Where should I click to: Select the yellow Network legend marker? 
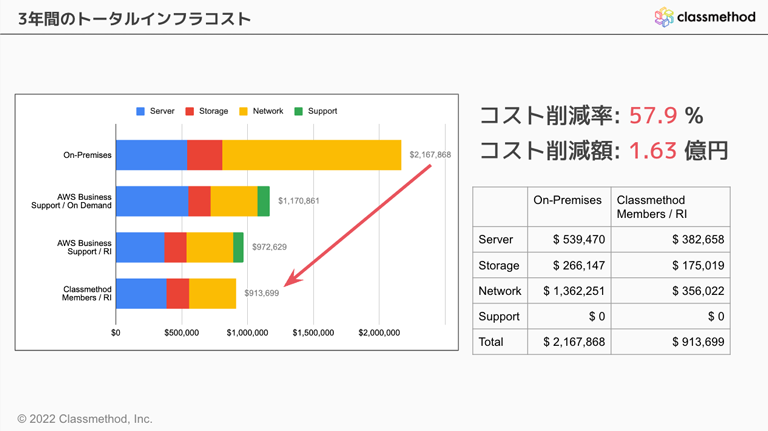click(244, 111)
